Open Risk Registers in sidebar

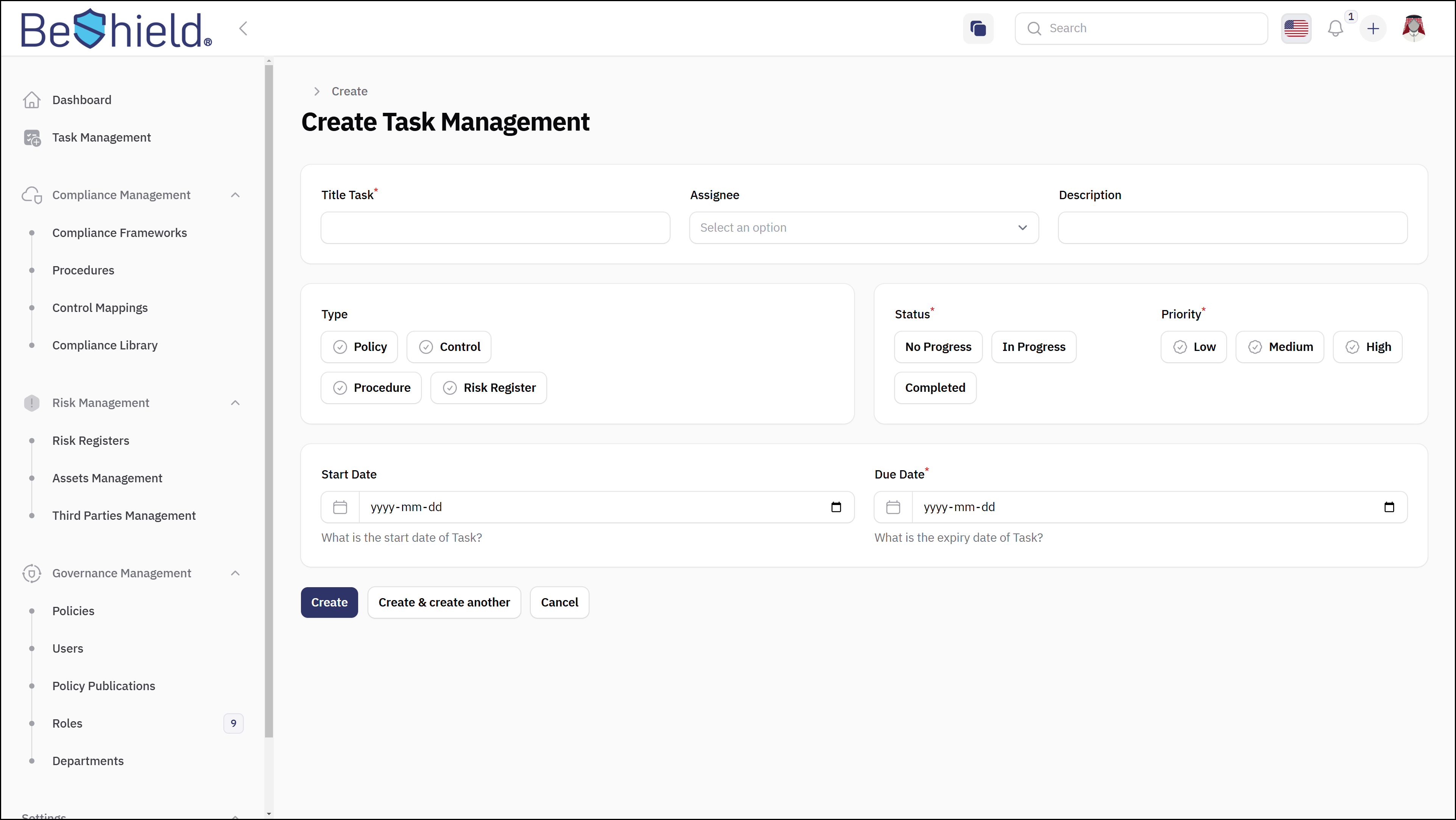(x=90, y=441)
